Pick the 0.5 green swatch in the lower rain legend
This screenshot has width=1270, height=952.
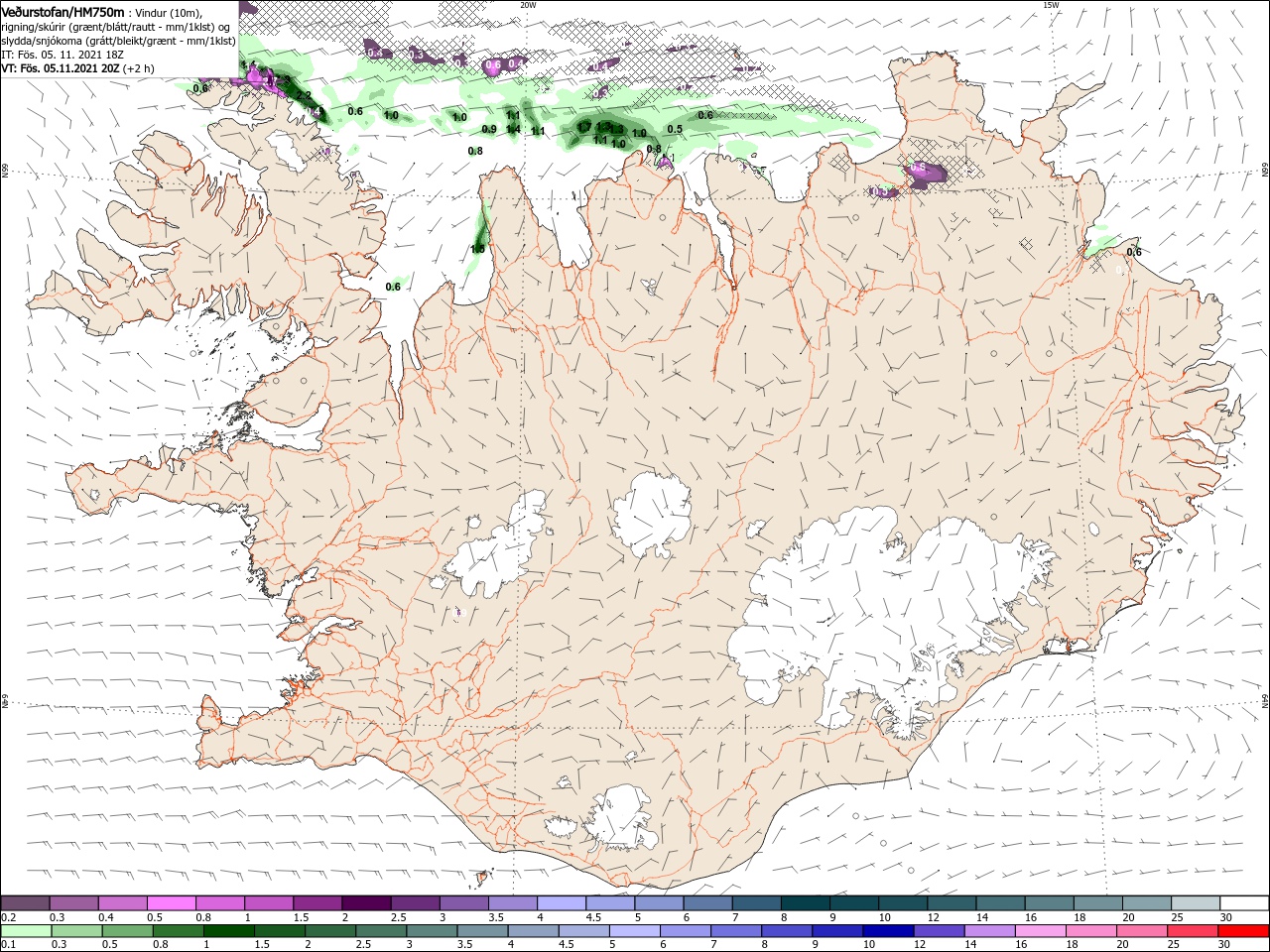tap(127, 931)
